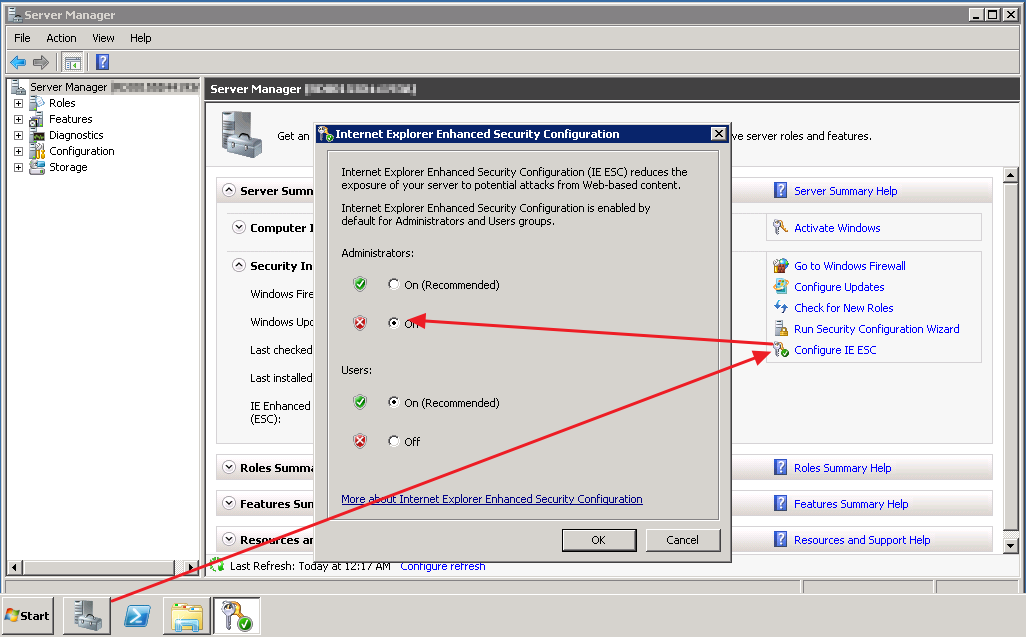Expand the Configuration tree node
Screen dimensions: 1026x637
[18, 152]
